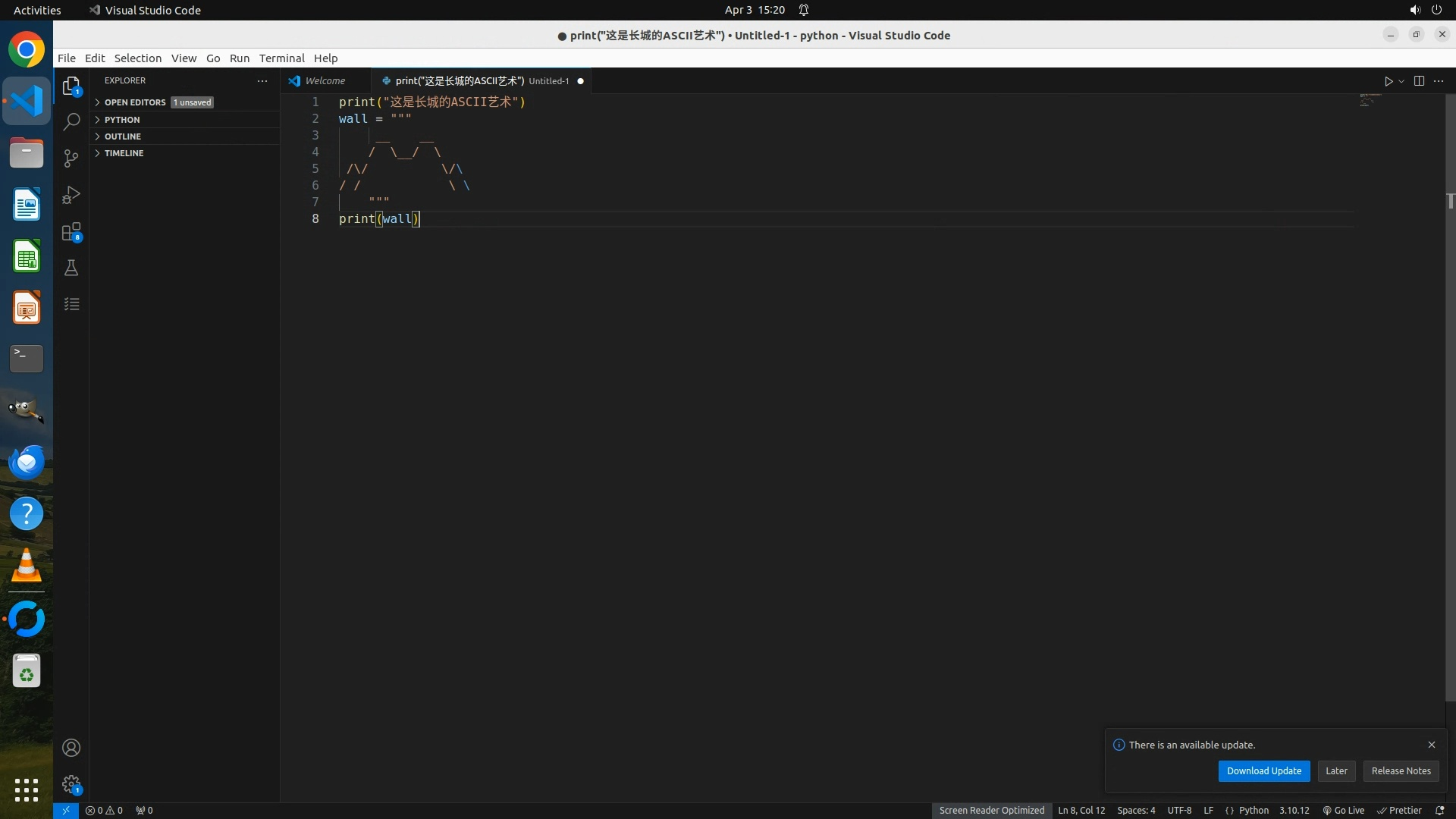Open the Accounts menu icon
This screenshot has height=819, width=1456.
point(71,748)
